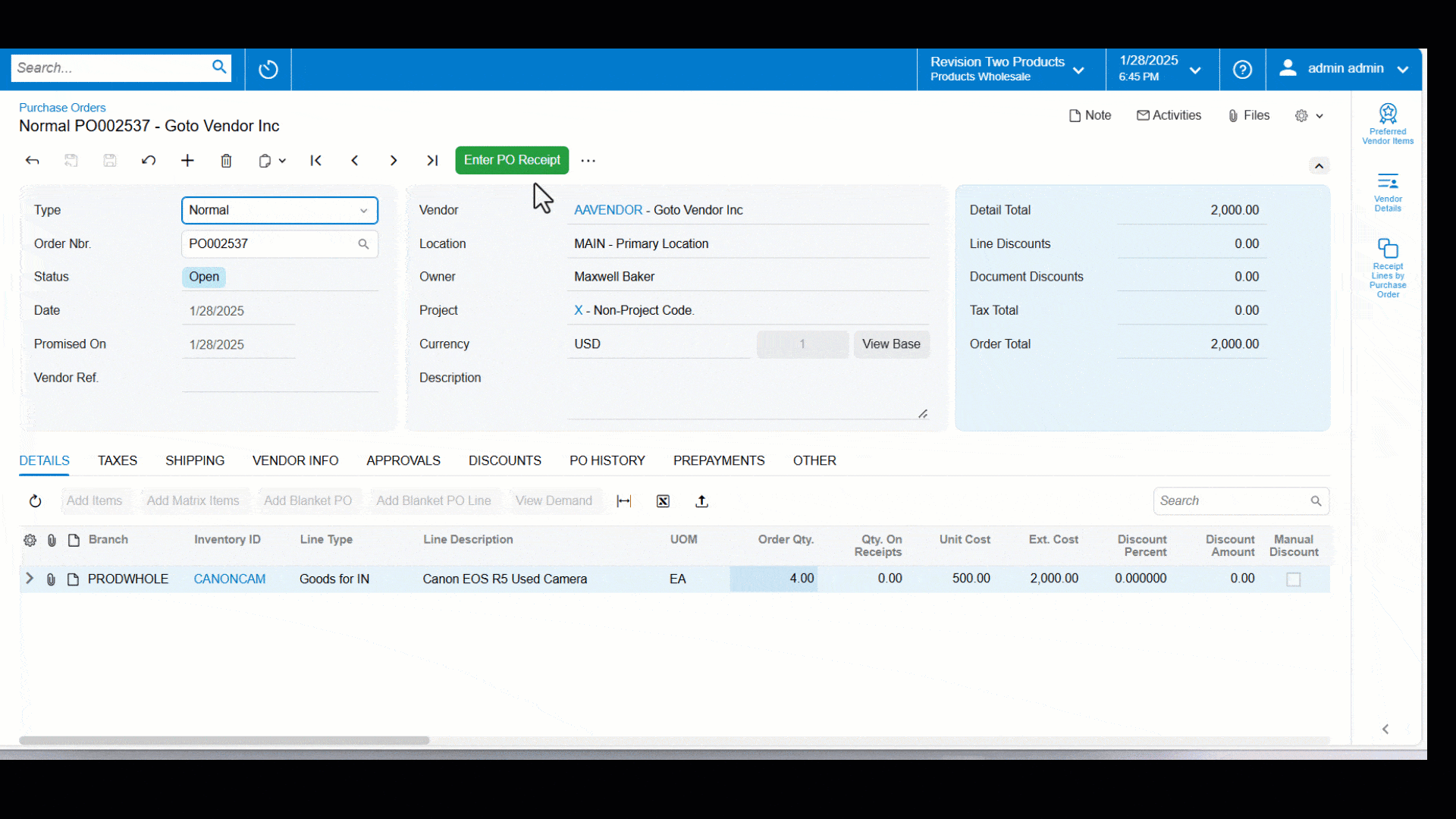
Task: Click the X project code link
Action: click(579, 310)
